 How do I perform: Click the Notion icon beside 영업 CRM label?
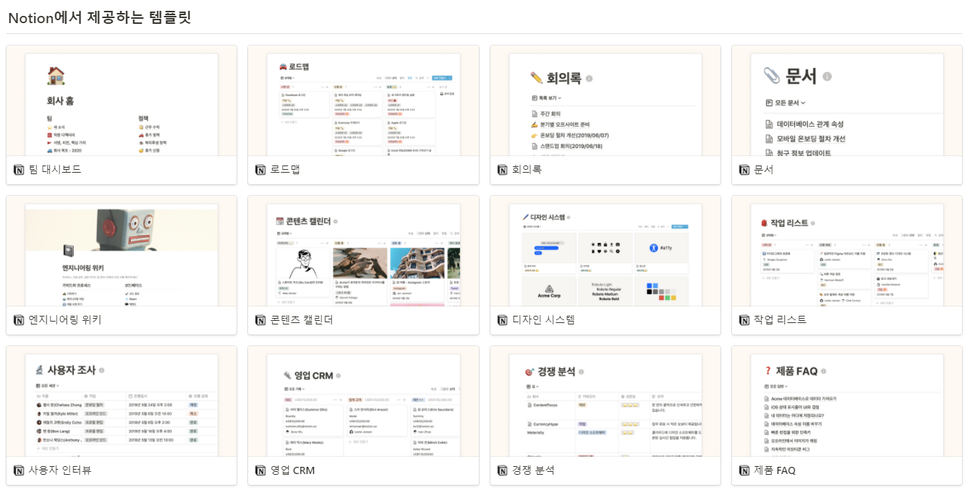click(x=260, y=470)
